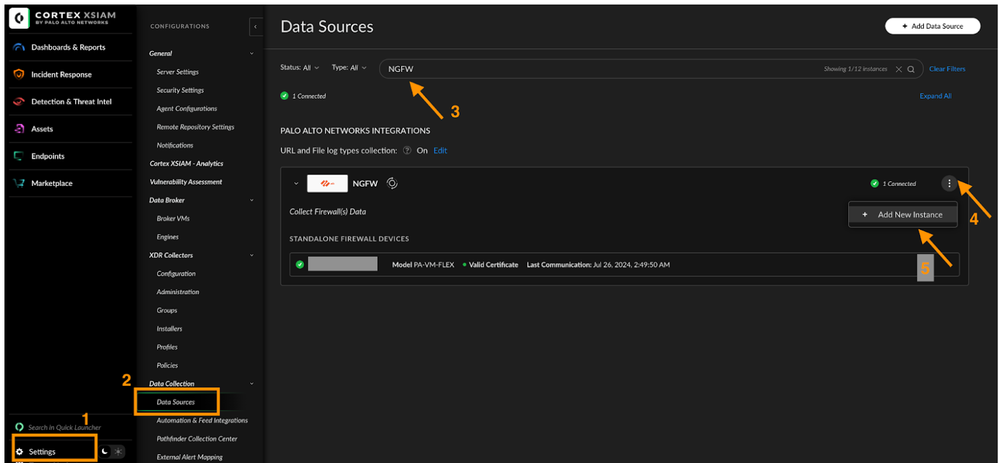
Task: Go to the Marketplace cart icon
Action: [20, 183]
